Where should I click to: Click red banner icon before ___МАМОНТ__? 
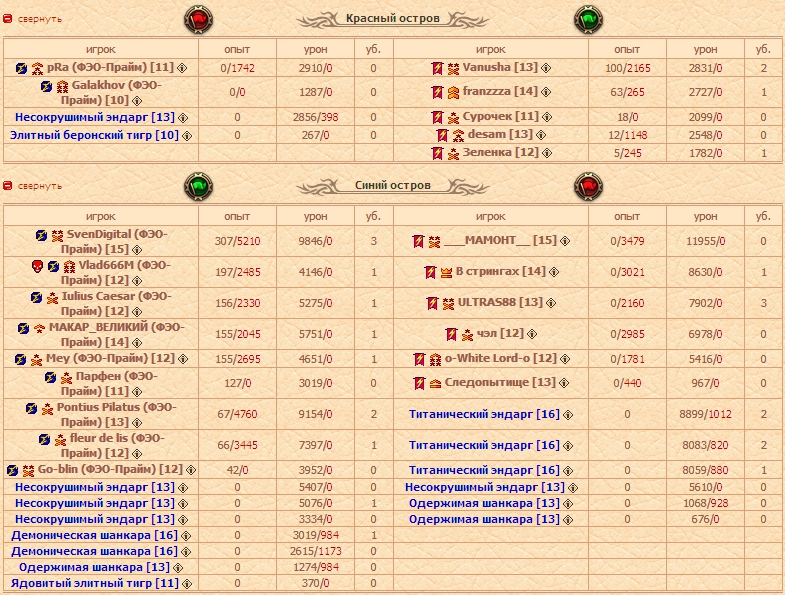coord(418,241)
